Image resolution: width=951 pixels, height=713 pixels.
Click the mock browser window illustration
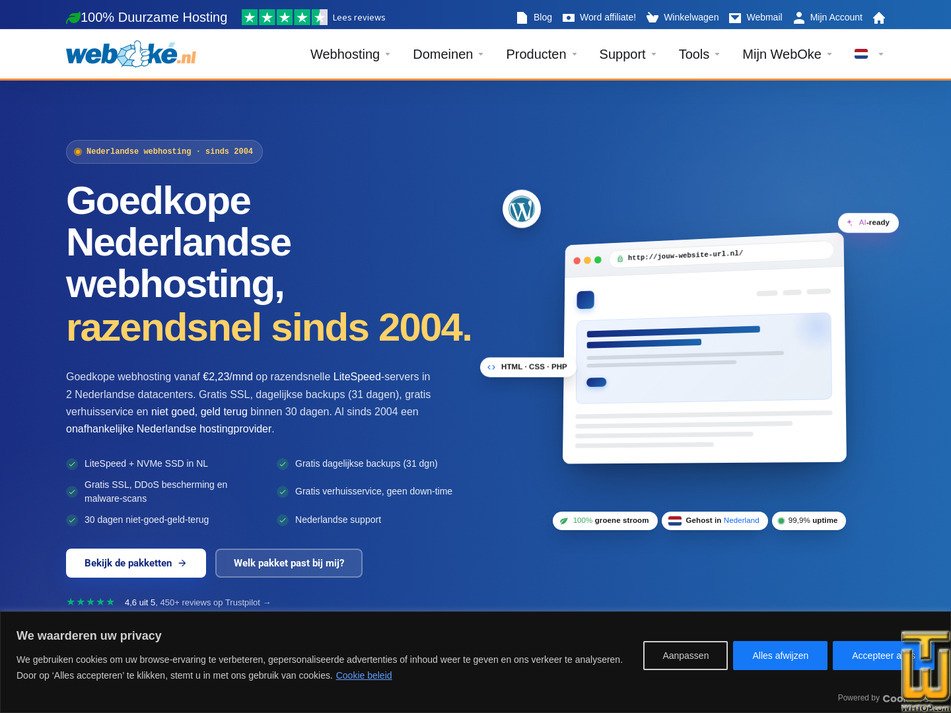click(x=704, y=349)
